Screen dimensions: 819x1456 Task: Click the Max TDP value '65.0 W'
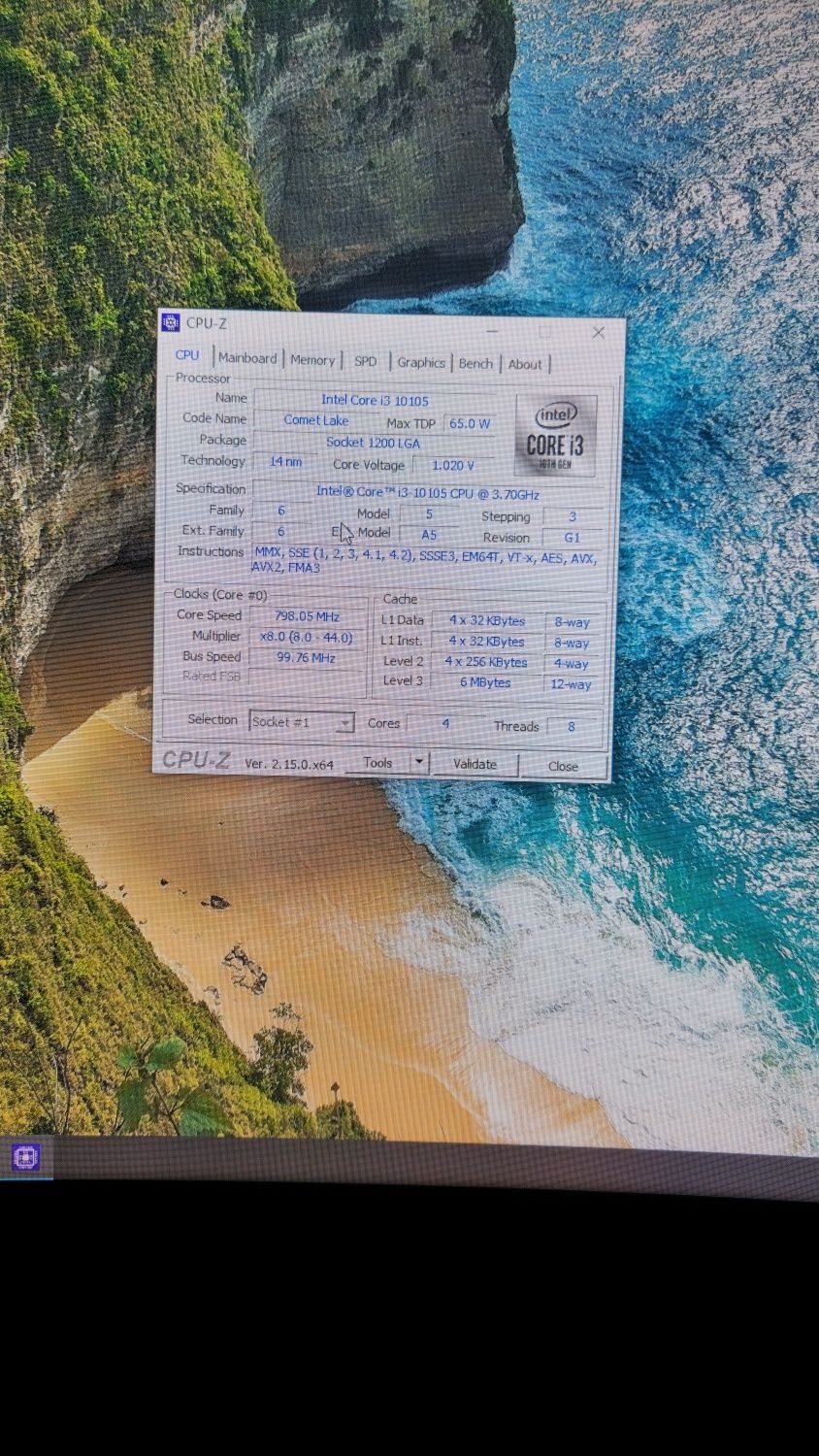point(470,423)
